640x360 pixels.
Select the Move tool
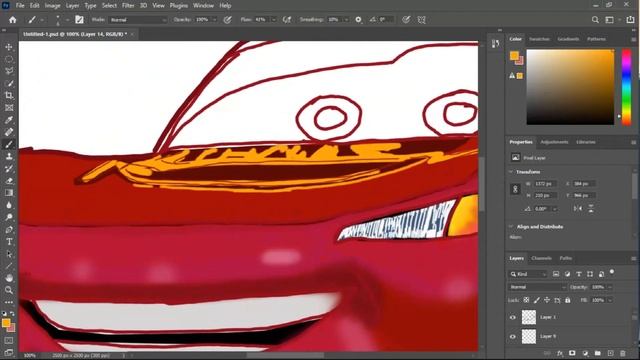tap(9, 47)
